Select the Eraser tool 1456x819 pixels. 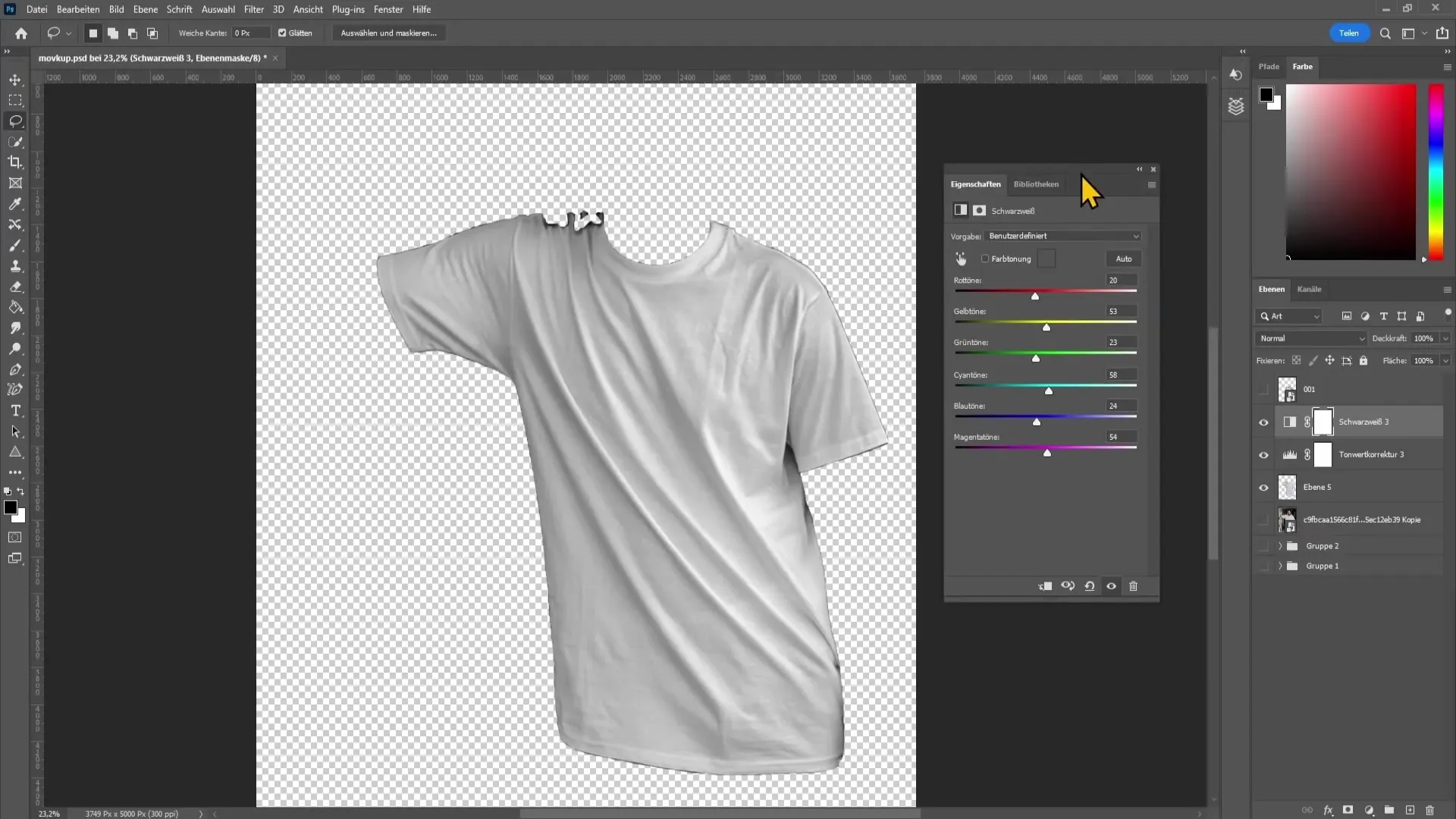coord(15,287)
